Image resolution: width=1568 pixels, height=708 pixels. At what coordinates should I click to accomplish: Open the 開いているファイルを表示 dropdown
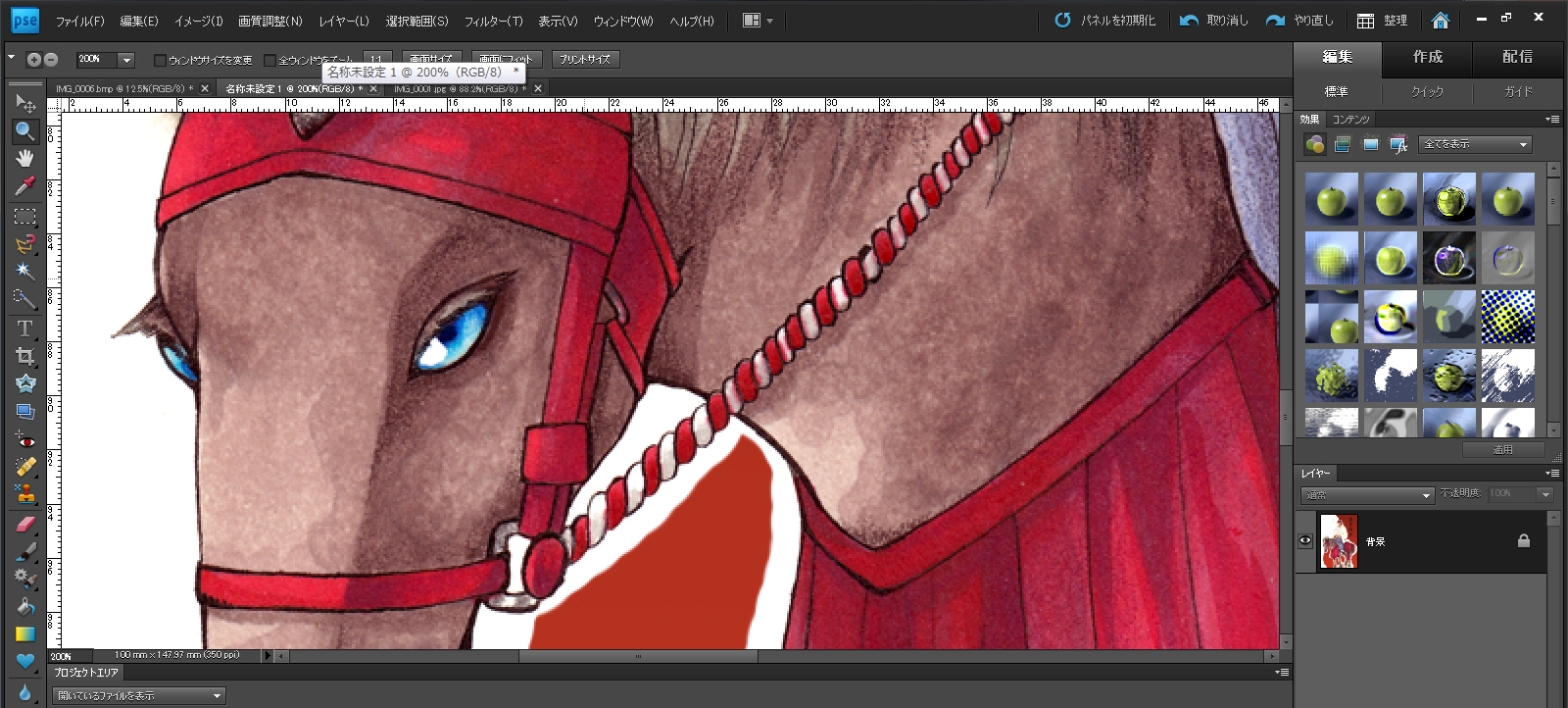pyautogui.click(x=139, y=696)
